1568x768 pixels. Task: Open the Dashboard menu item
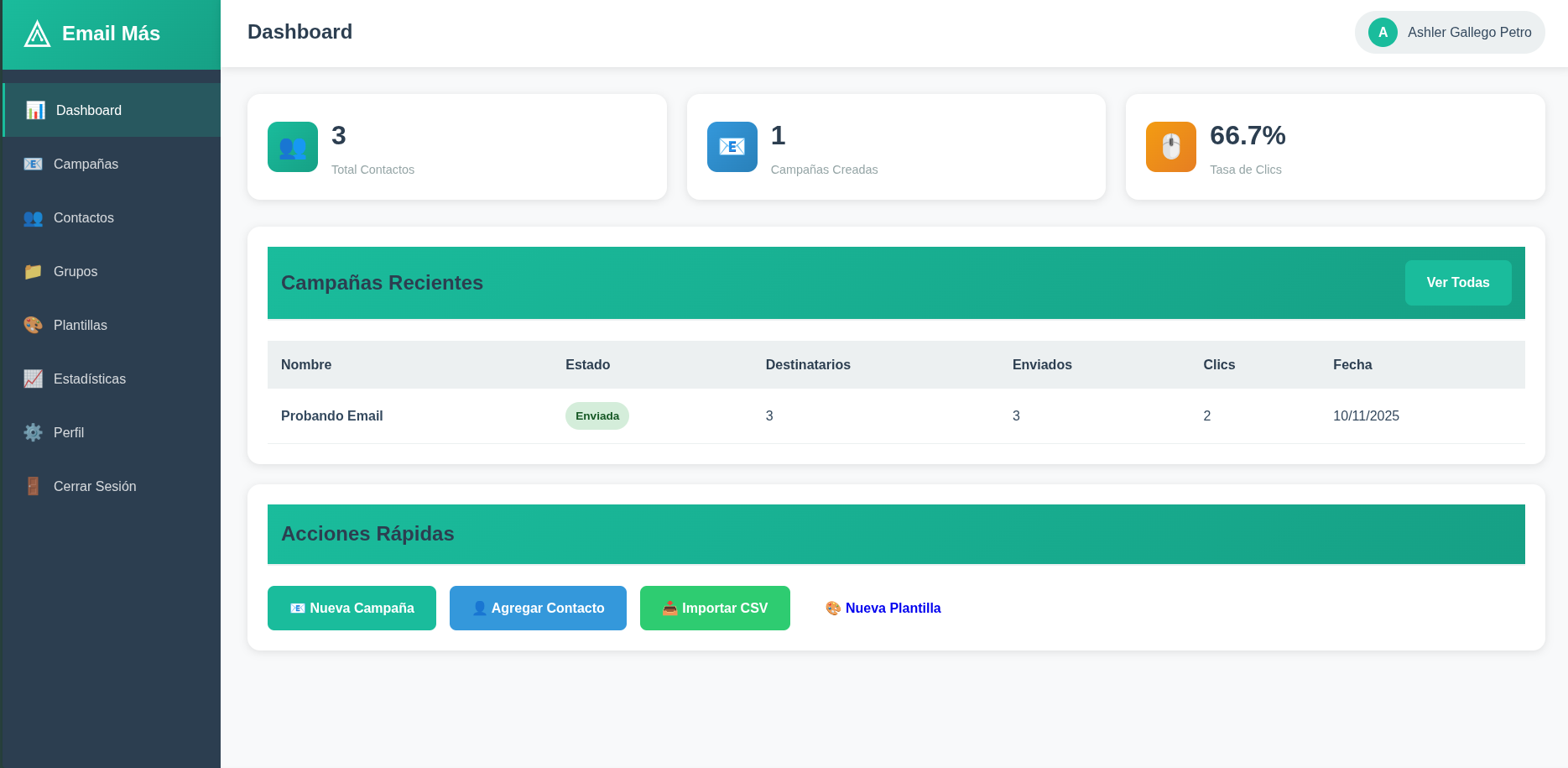pos(112,110)
